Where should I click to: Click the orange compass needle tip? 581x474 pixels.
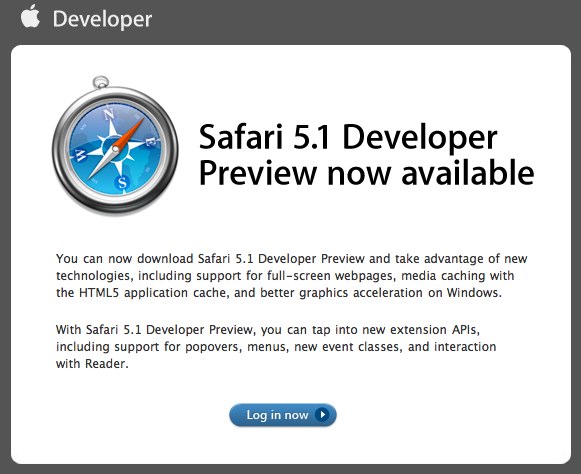(140, 123)
